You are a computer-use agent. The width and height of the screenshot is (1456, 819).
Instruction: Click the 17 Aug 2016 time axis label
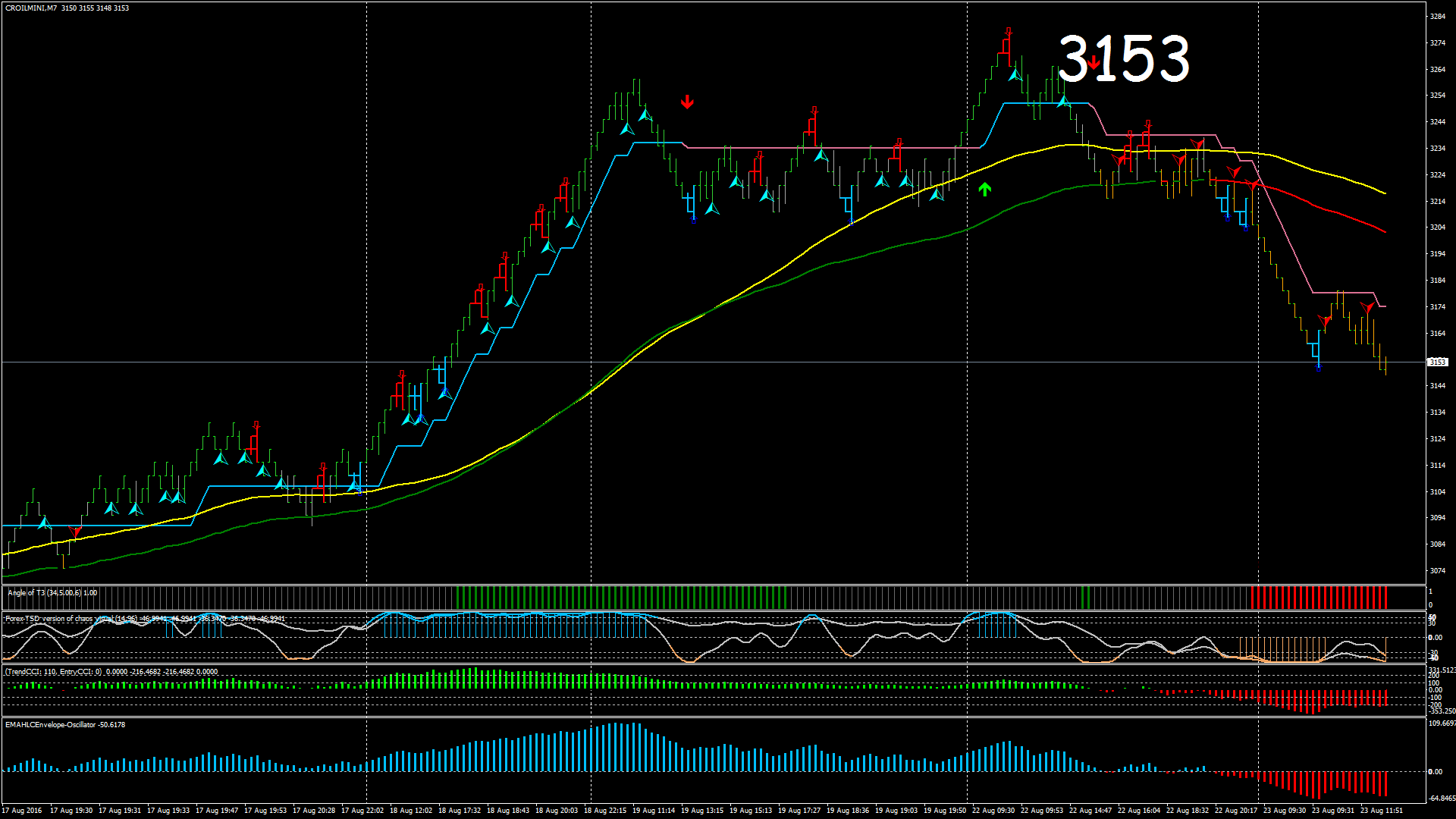point(22,811)
